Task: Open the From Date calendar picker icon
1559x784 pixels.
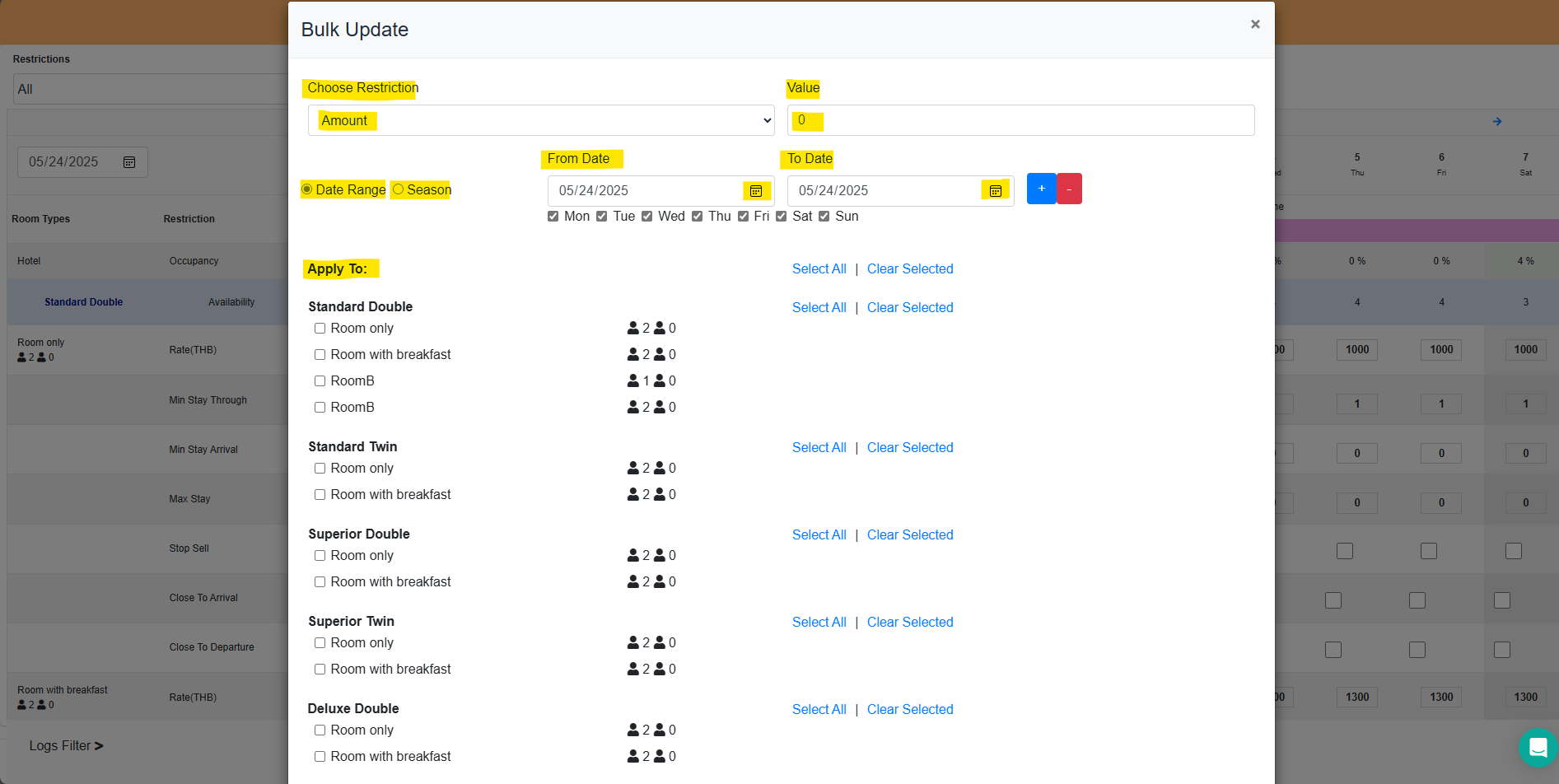Action: point(755,191)
